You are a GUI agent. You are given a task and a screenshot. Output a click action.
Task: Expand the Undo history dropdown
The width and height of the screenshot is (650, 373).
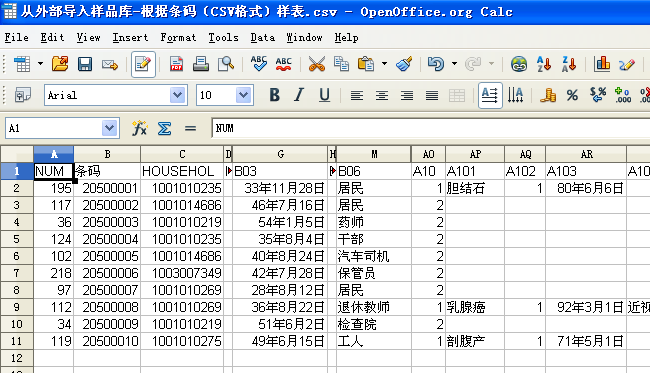coord(454,64)
